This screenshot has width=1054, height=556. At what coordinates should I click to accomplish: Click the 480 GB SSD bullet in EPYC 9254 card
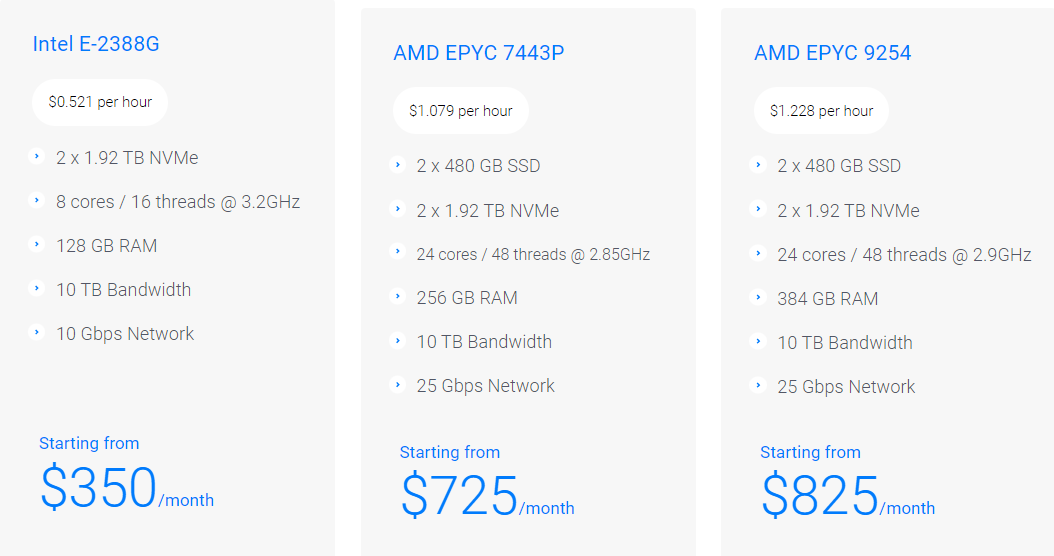click(758, 166)
